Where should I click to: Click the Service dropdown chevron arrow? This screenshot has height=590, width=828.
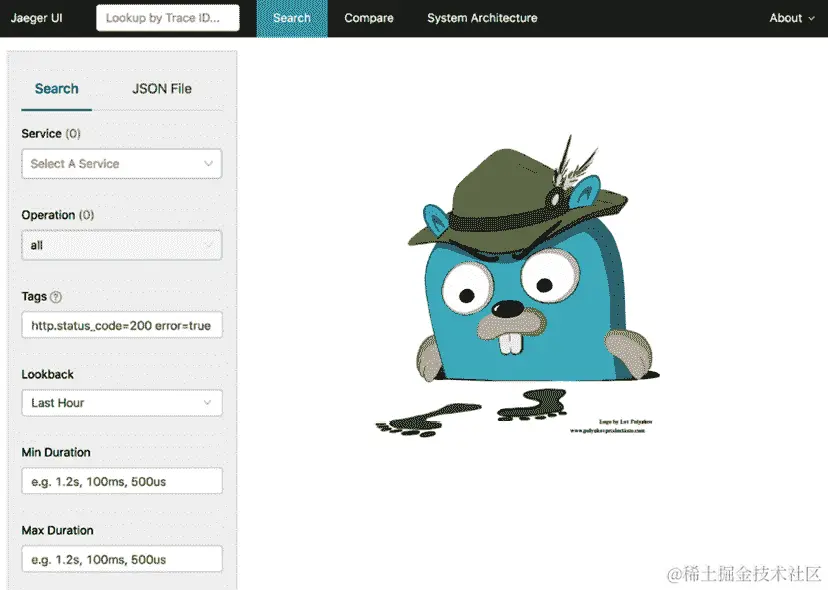(x=208, y=163)
